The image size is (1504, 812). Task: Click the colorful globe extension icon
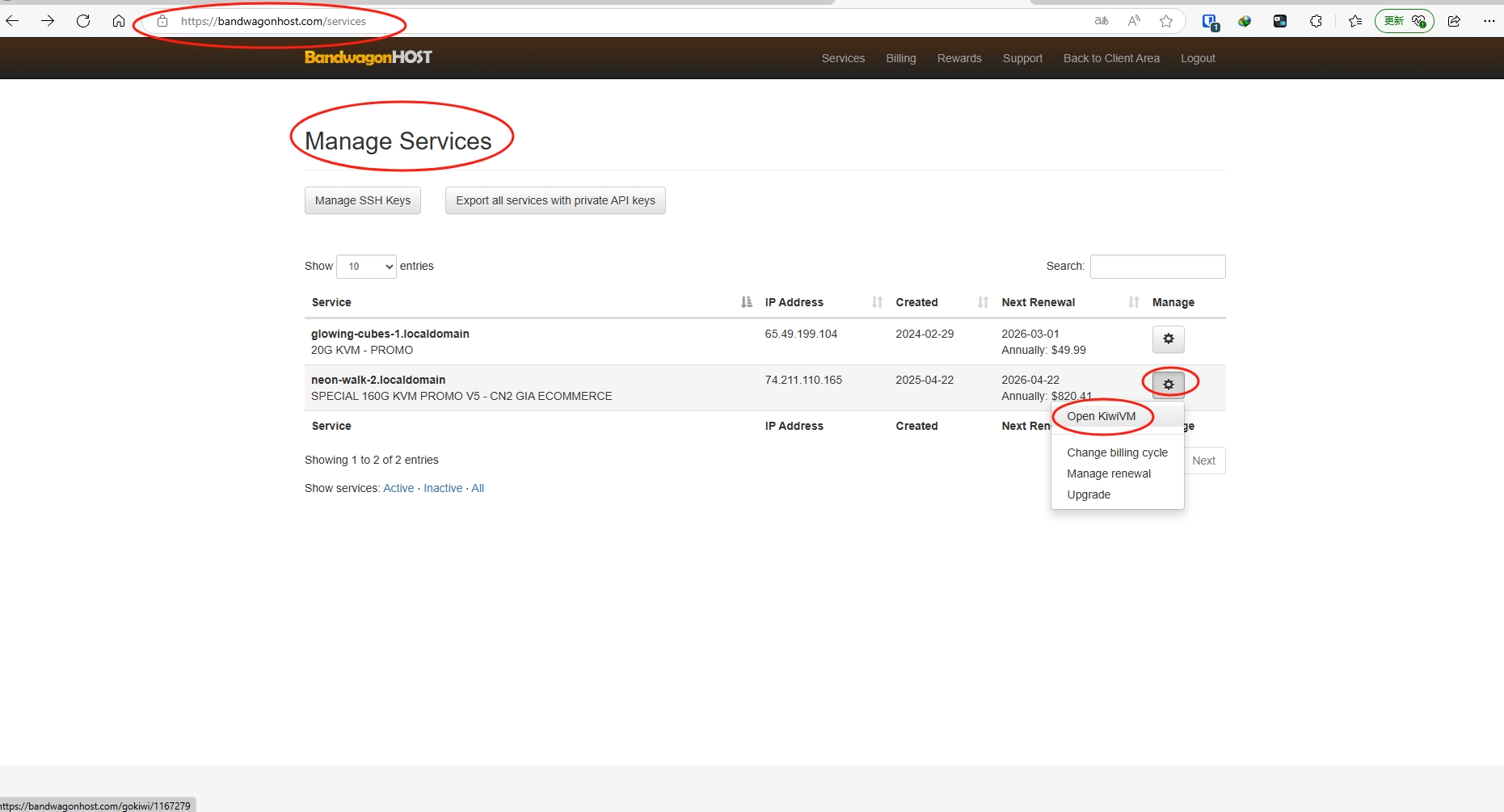point(1245,21)
